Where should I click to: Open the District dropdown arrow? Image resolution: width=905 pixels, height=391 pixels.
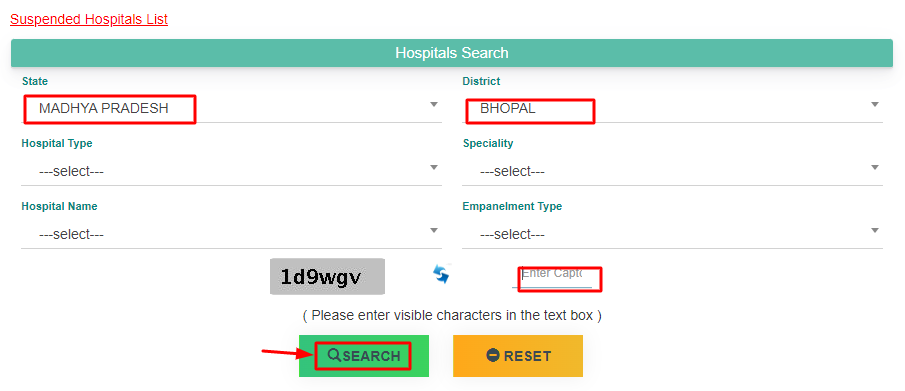(x=875, y=105)
